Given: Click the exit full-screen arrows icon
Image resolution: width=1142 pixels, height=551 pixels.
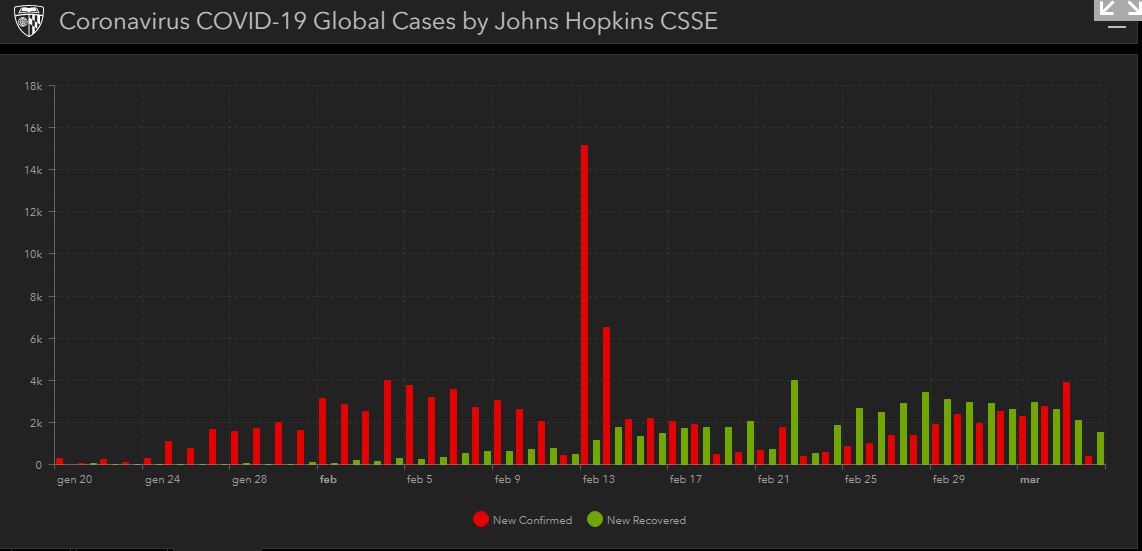Looking at the screenshot, I should [1119, 8].
